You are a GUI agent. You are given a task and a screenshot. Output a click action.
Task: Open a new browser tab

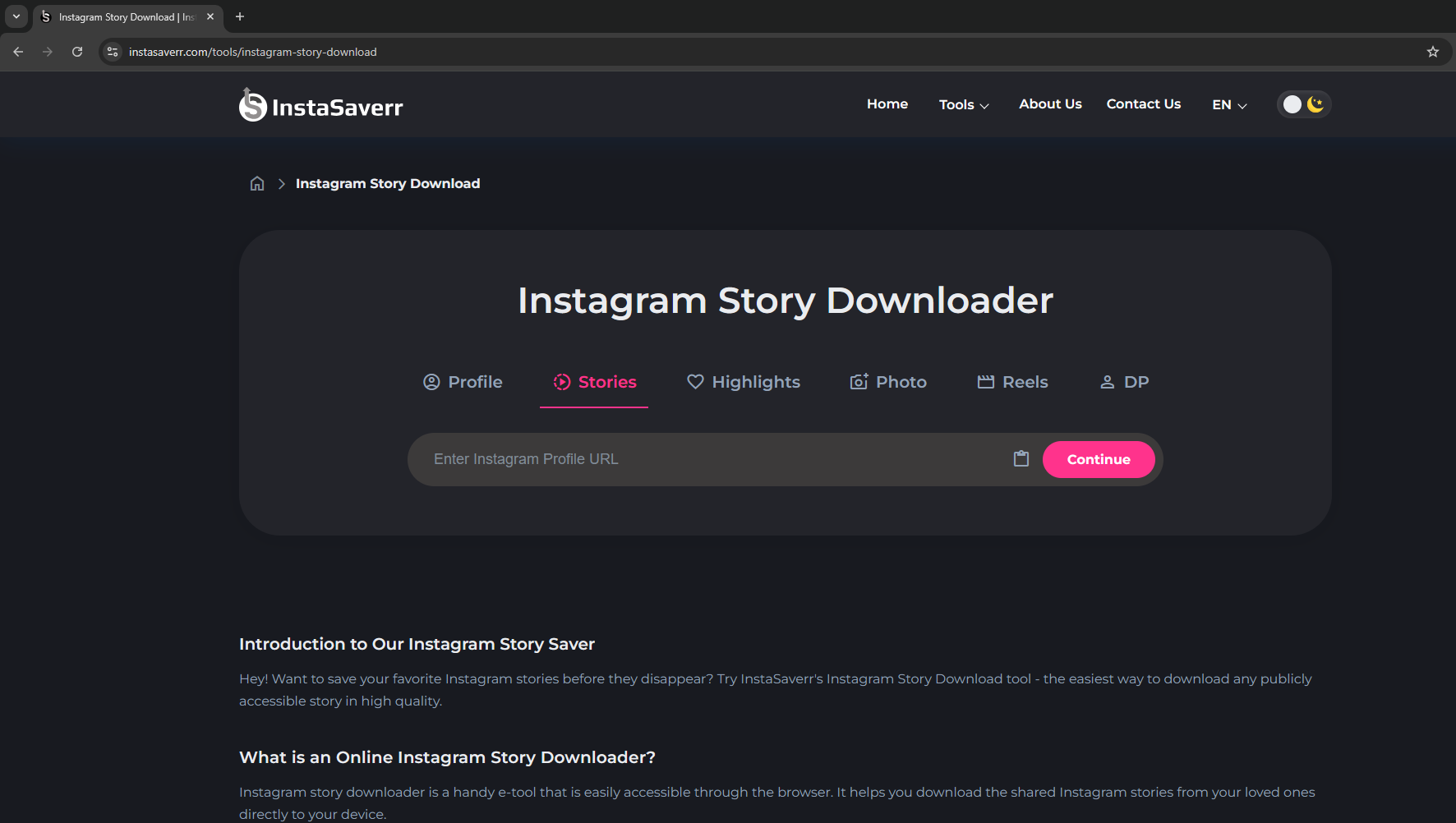240,16
